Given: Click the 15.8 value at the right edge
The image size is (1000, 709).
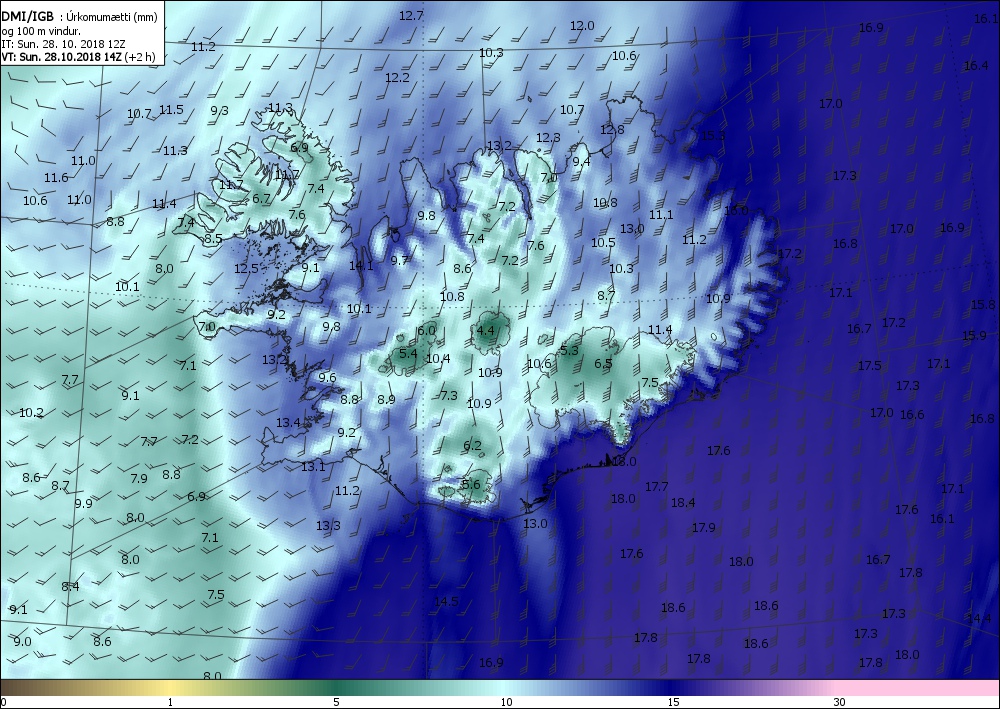Looking at the screenshot, I should point(983,305).
